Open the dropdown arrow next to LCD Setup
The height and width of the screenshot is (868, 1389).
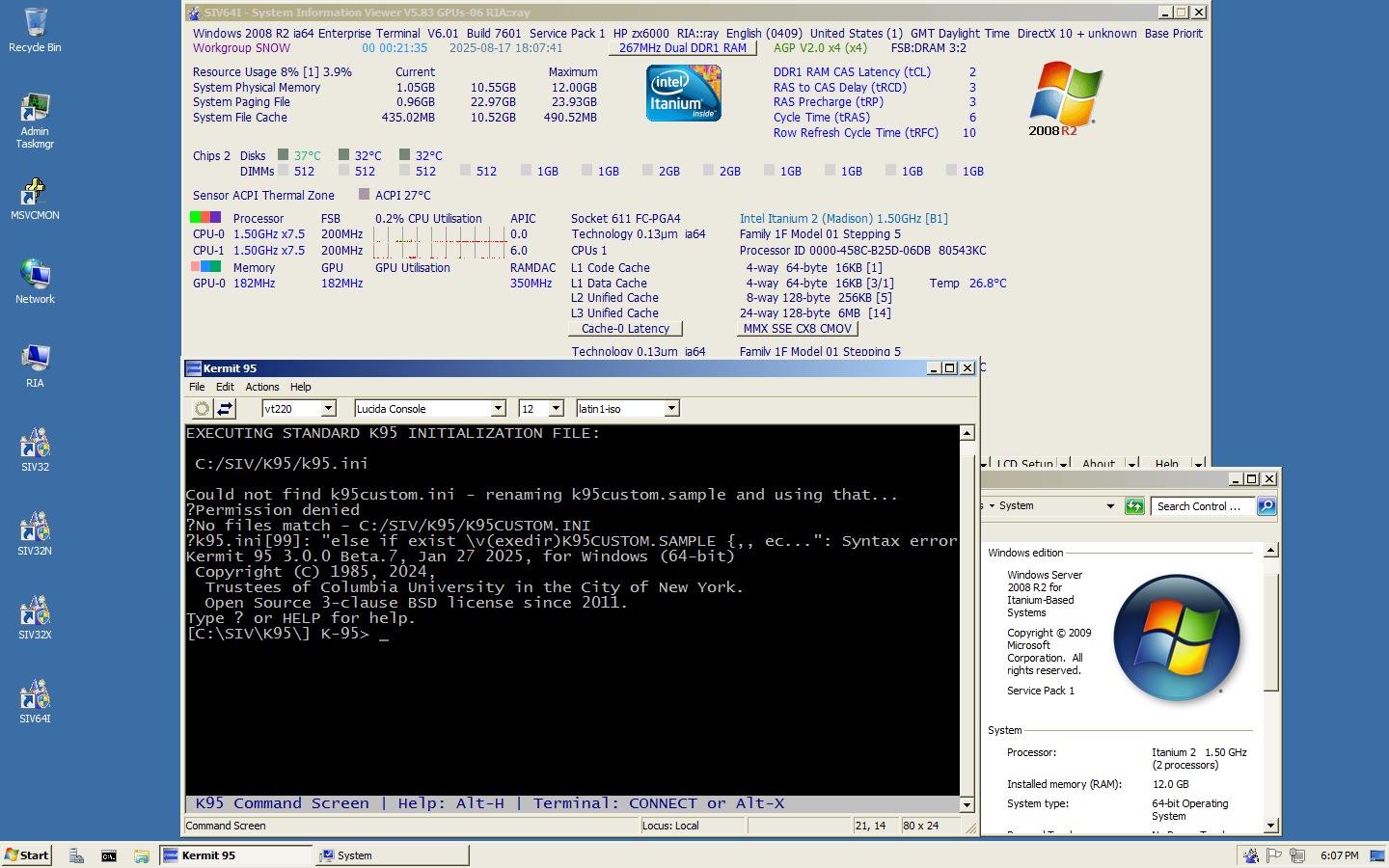[x=1064, y=464]
